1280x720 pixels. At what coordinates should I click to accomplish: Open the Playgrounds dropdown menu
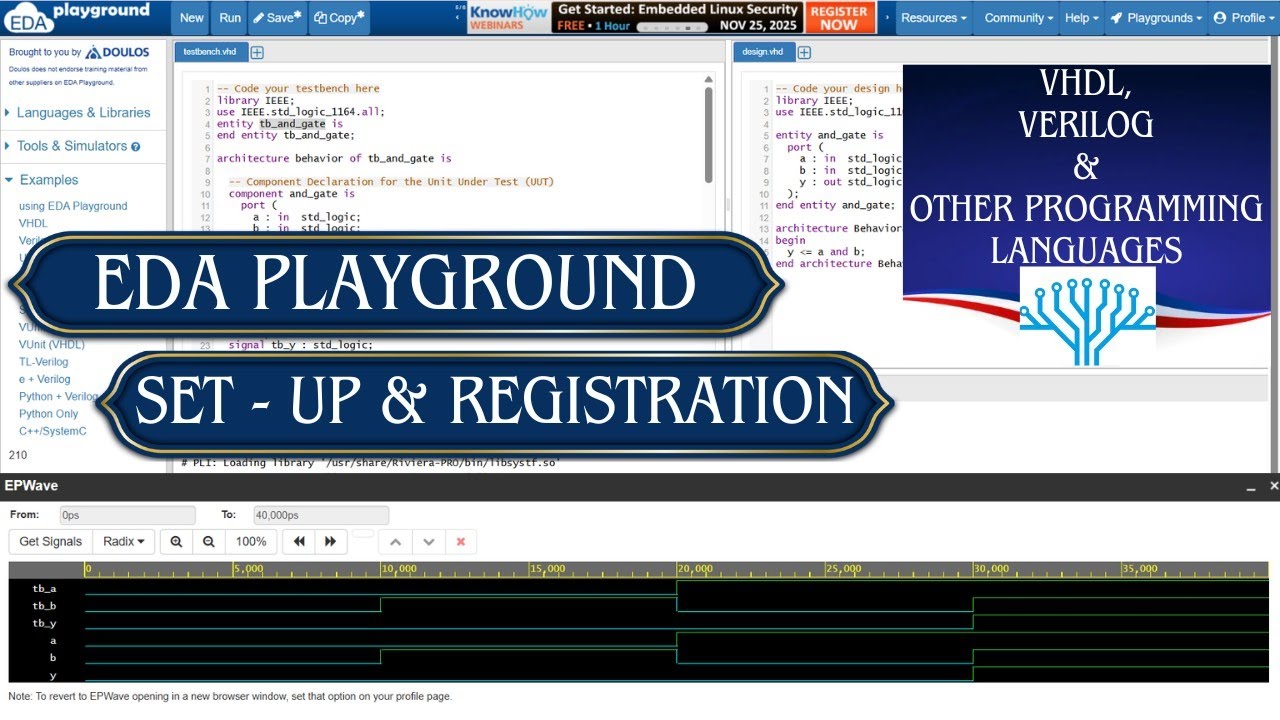click(1155, 18)
